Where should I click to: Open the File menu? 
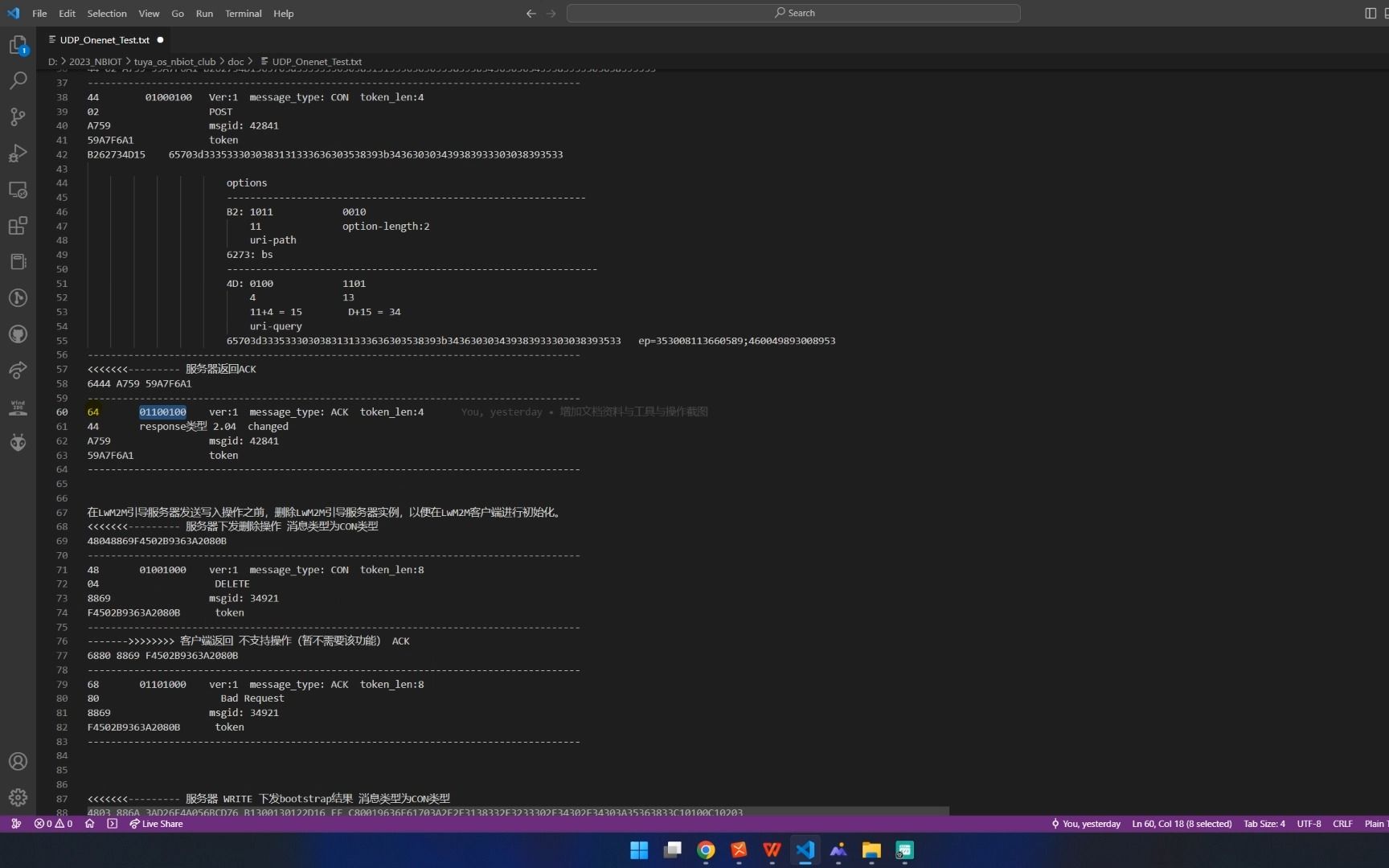(x=39, y=13)
